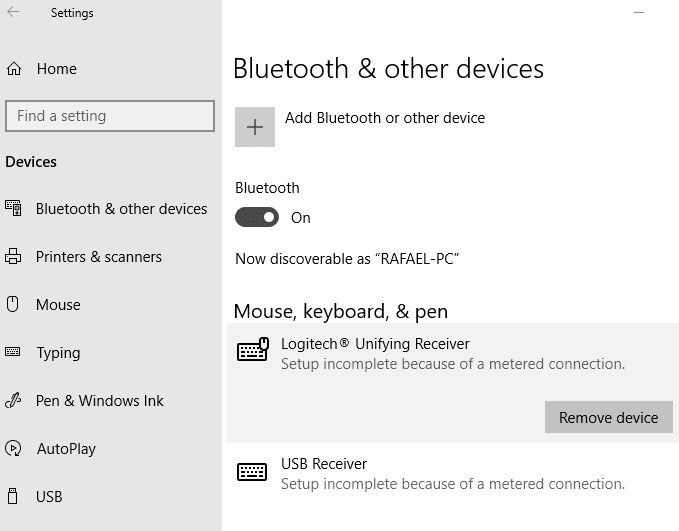The width and height of the screenshot is (679, 531).
Task: Turn off the Bluetooth toggle
Action: click(257, 217)
